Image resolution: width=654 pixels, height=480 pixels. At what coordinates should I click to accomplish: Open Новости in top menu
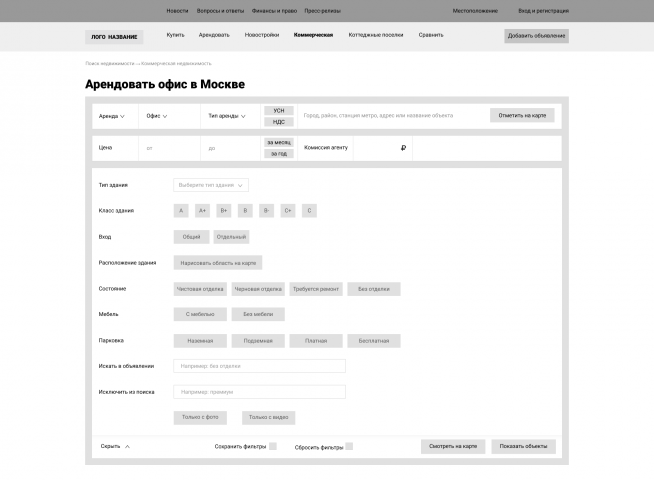point(177,11)
